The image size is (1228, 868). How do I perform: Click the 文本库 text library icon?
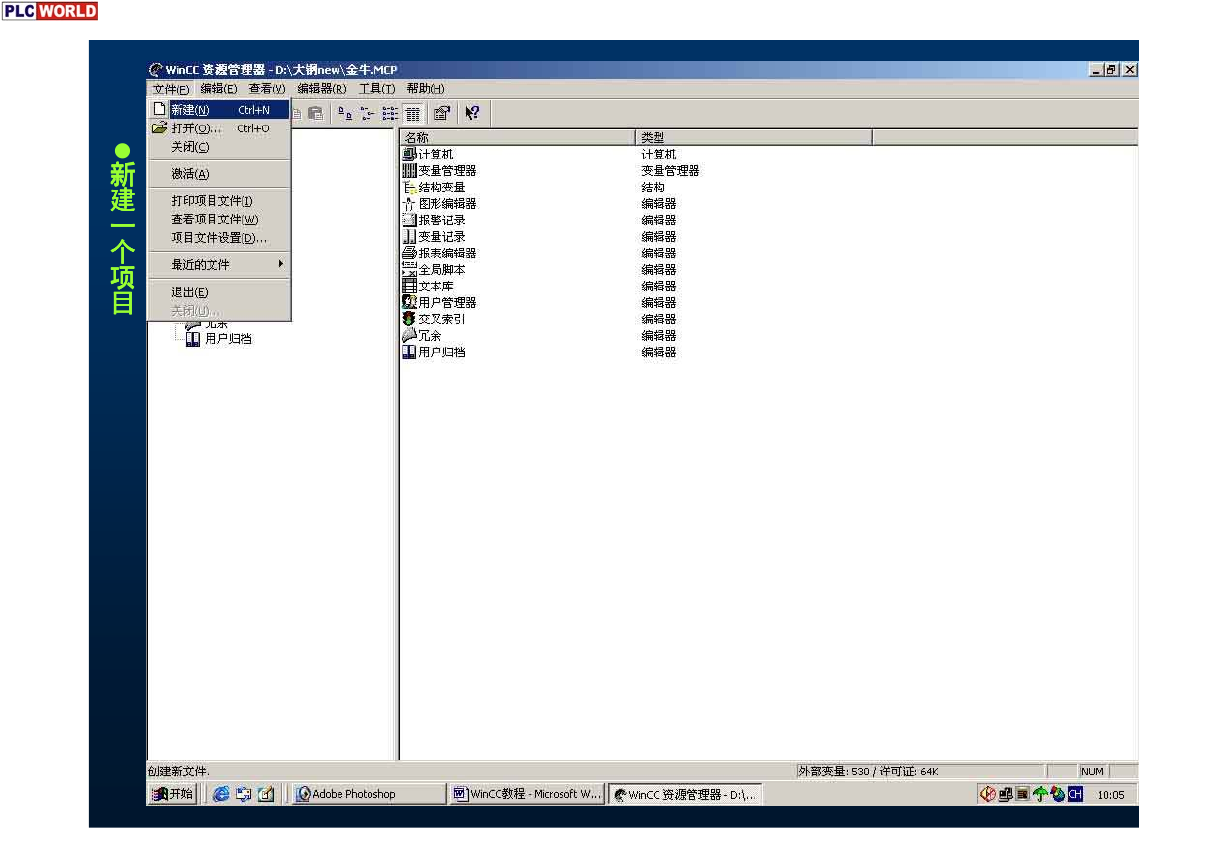pos(409,286)
